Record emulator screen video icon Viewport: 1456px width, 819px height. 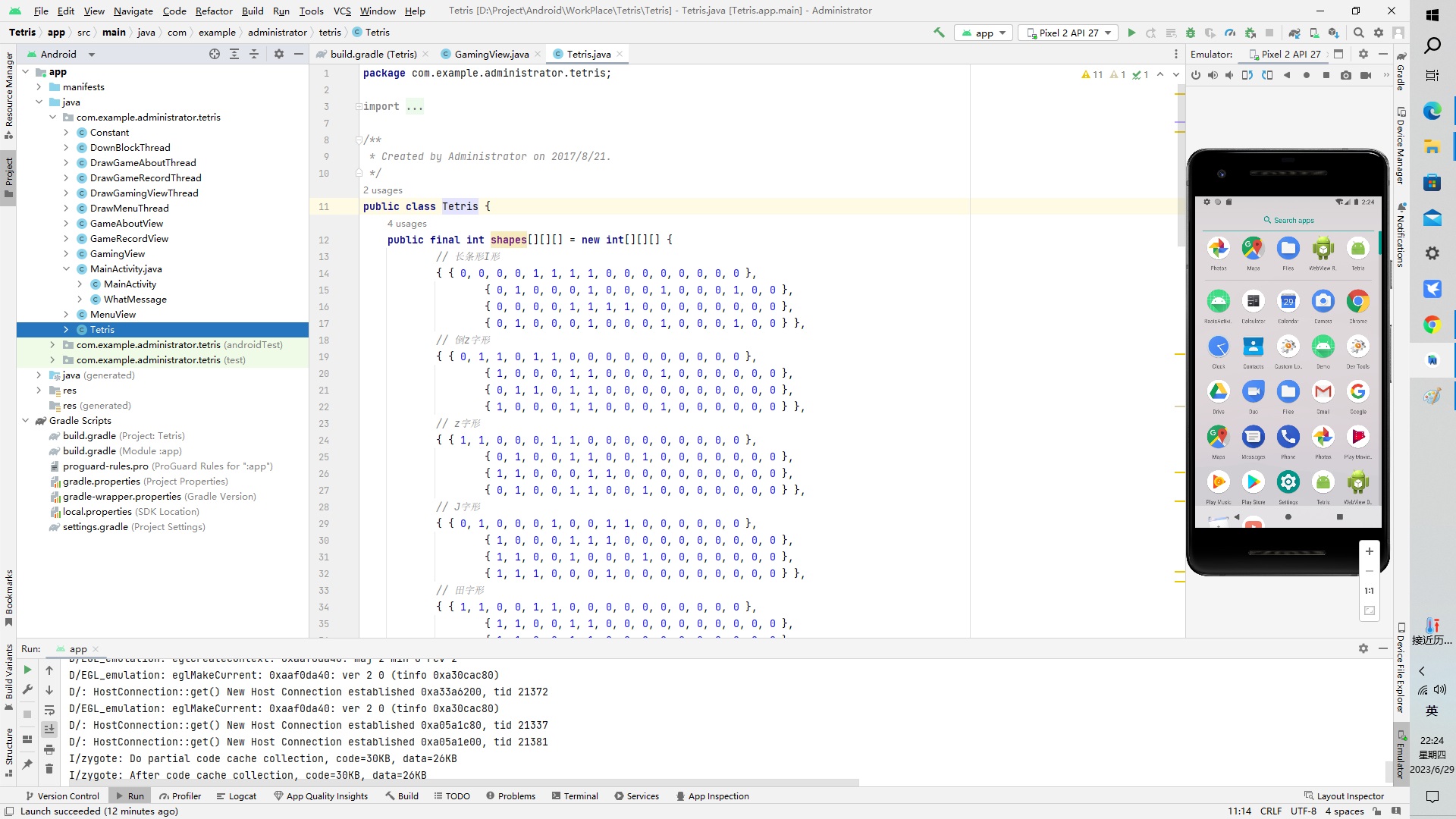(x=1366, y=75)
